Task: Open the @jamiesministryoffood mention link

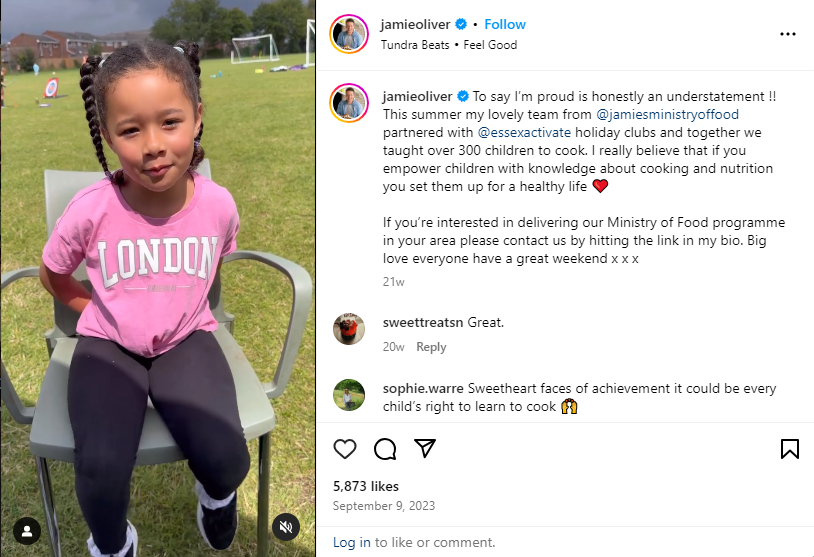Action: [667, 114]
